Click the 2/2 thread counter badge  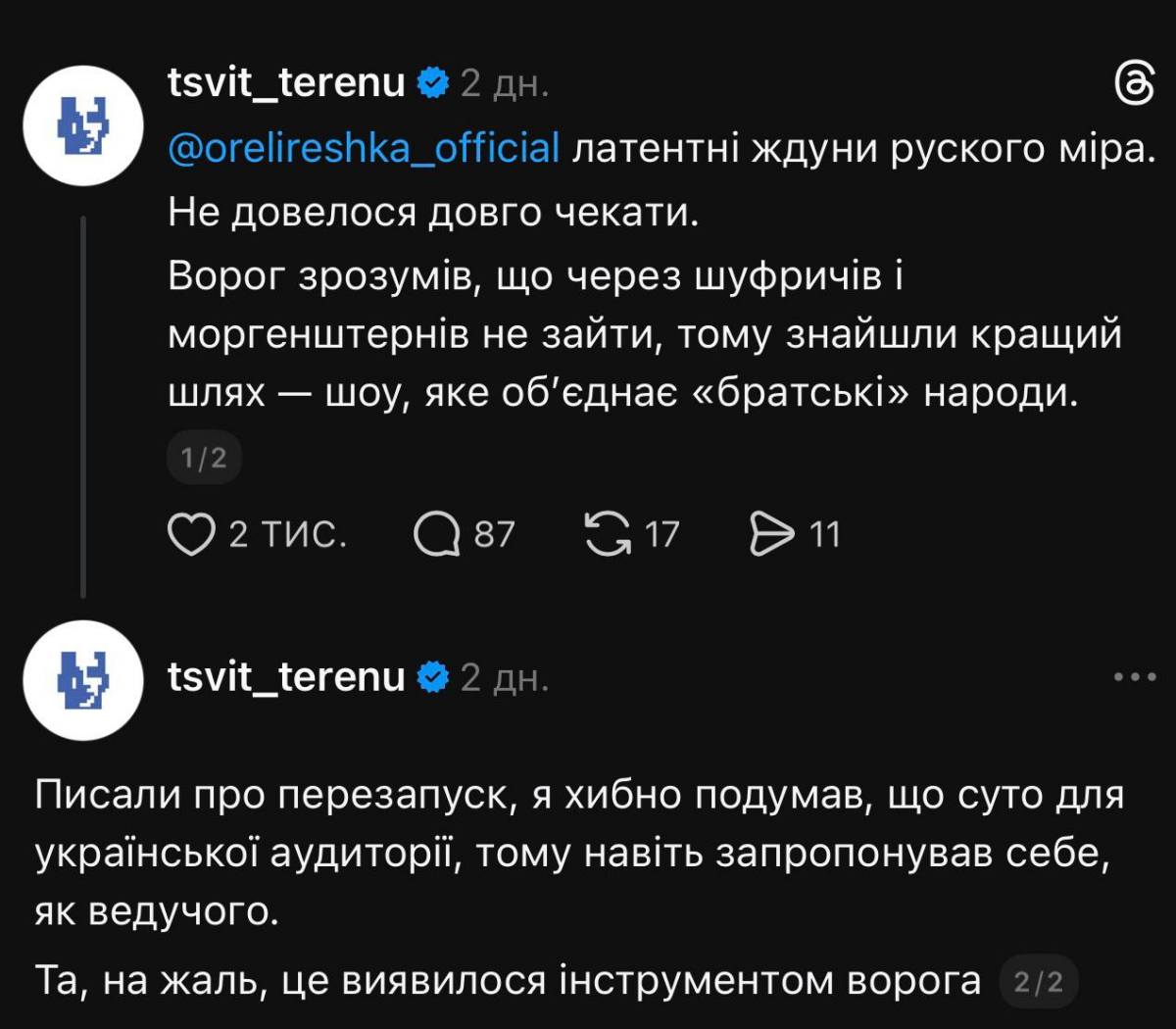coord(1039,982)
